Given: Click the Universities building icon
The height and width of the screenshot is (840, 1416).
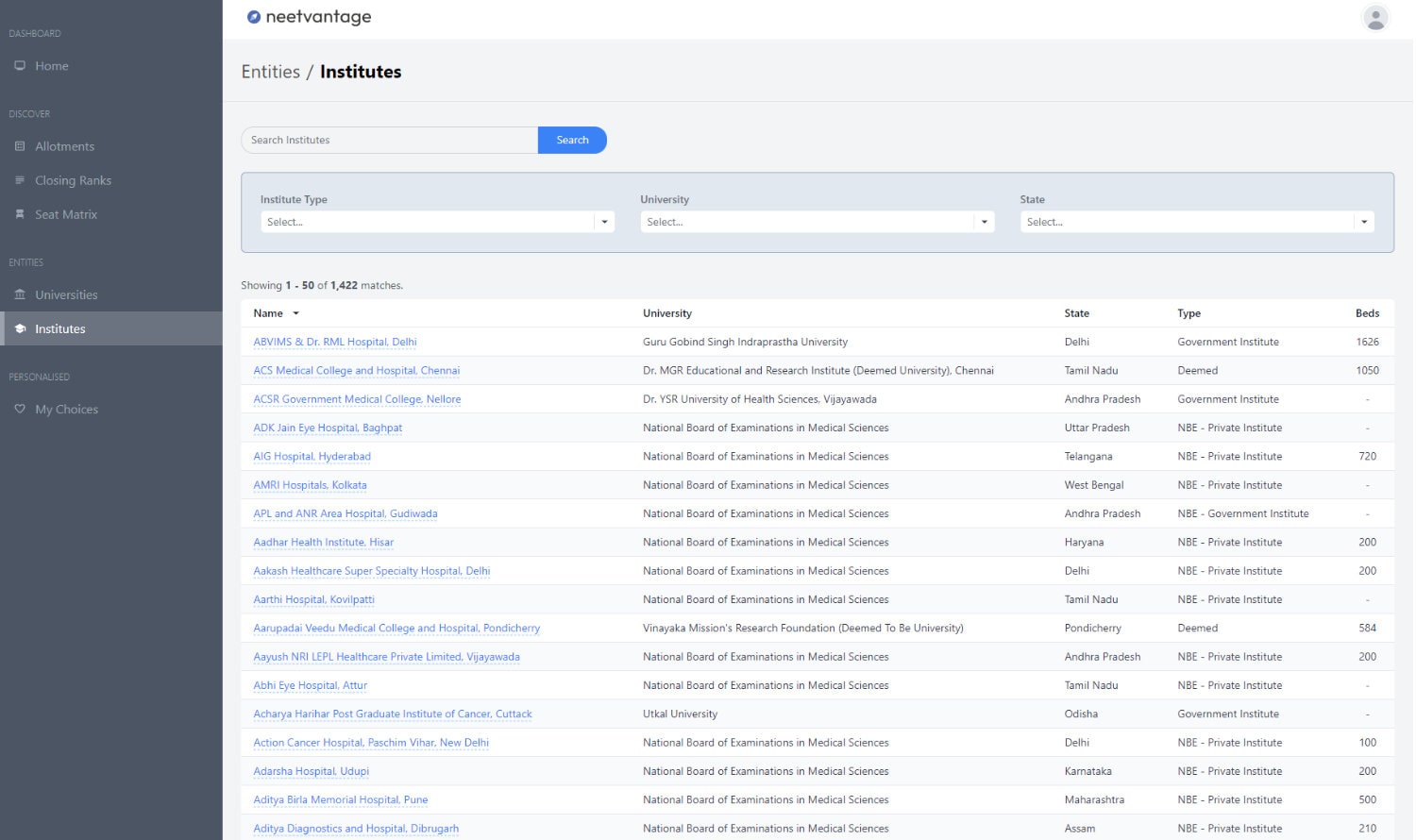Looking at the screenshot, I should [20, 294].
